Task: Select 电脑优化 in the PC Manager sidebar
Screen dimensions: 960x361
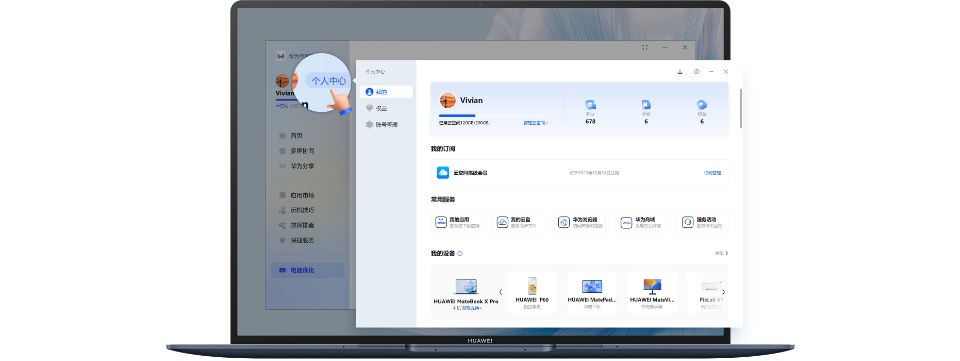Action: click(x=308, y=270)
